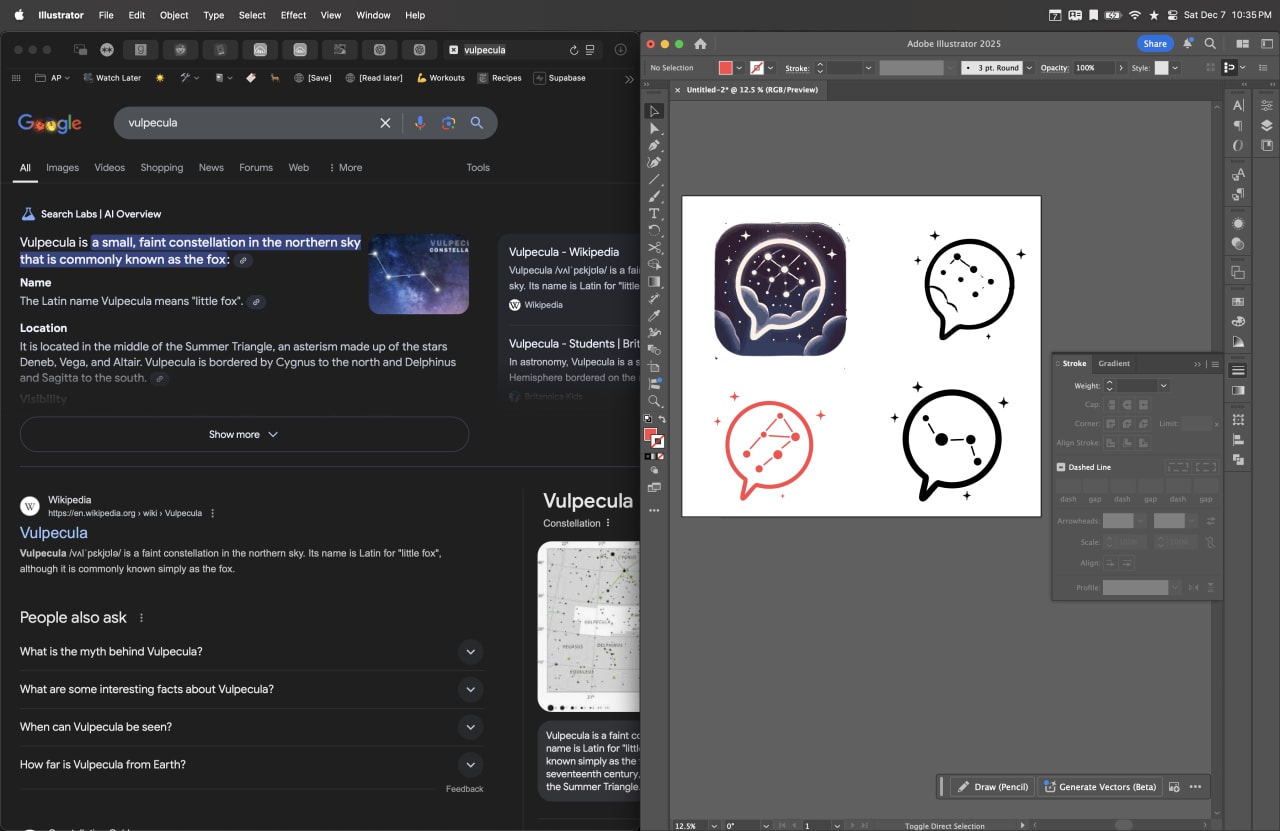This screenshot has height=831, width=1280.
Task: Open the Swatches panel icon
Action: coord(1240,302)
